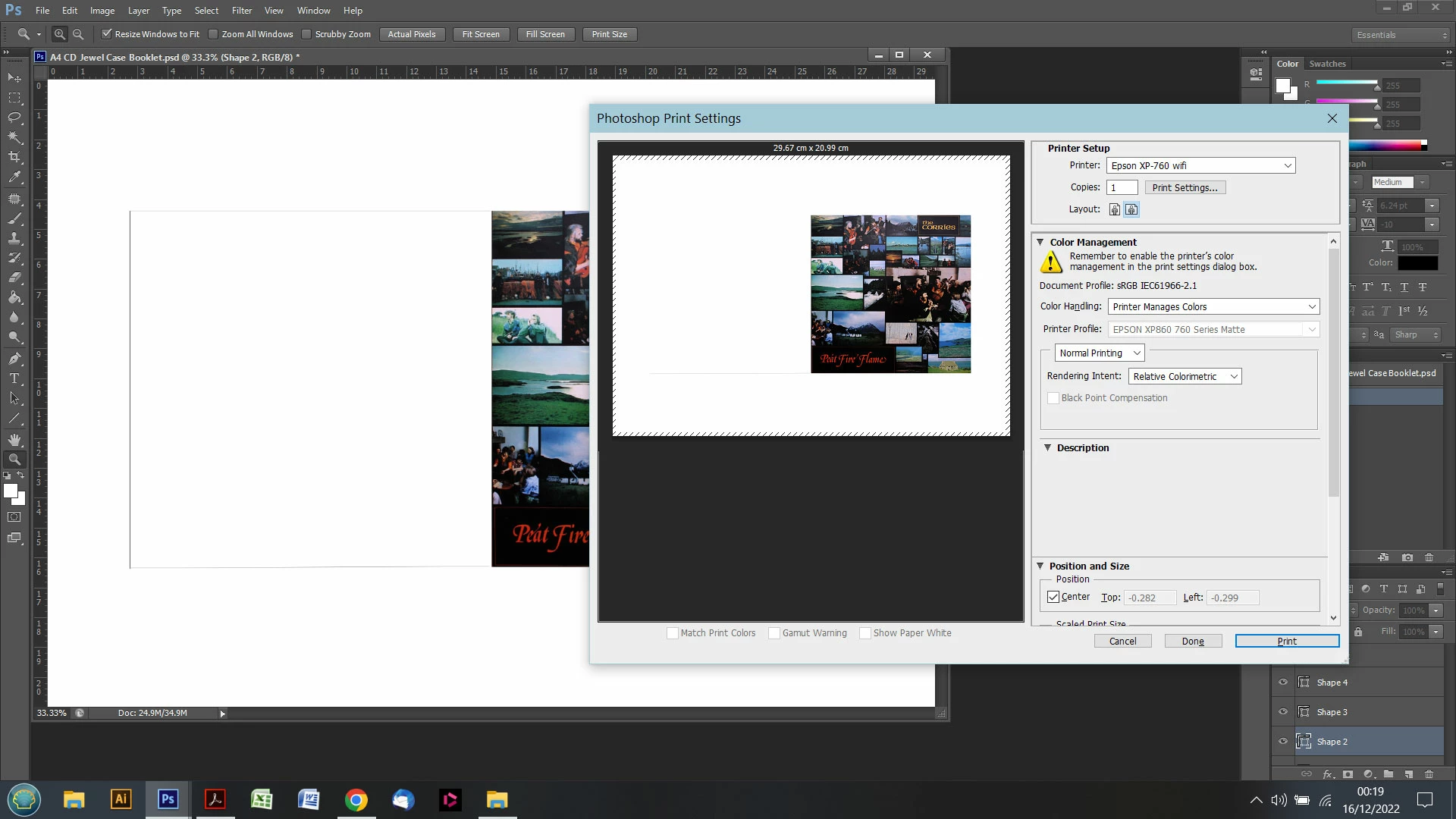Hide the Shape 4 layer
This screenshot has height=819, width=1456.
click(x=1283, y=682)
